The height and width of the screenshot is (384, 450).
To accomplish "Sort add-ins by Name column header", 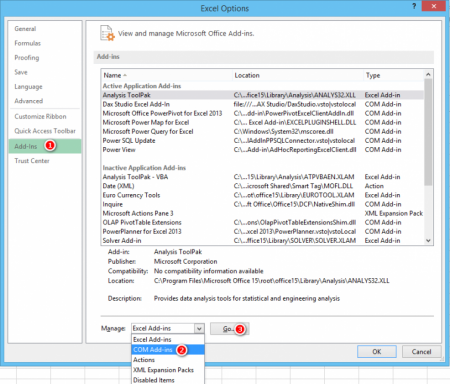I will point(167,76).
